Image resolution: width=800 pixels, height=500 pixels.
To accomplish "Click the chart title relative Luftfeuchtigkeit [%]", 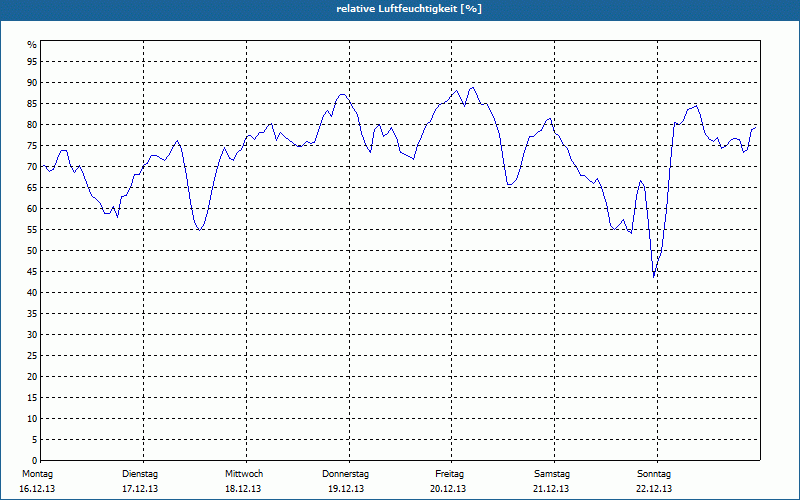I will coord(409,9).
